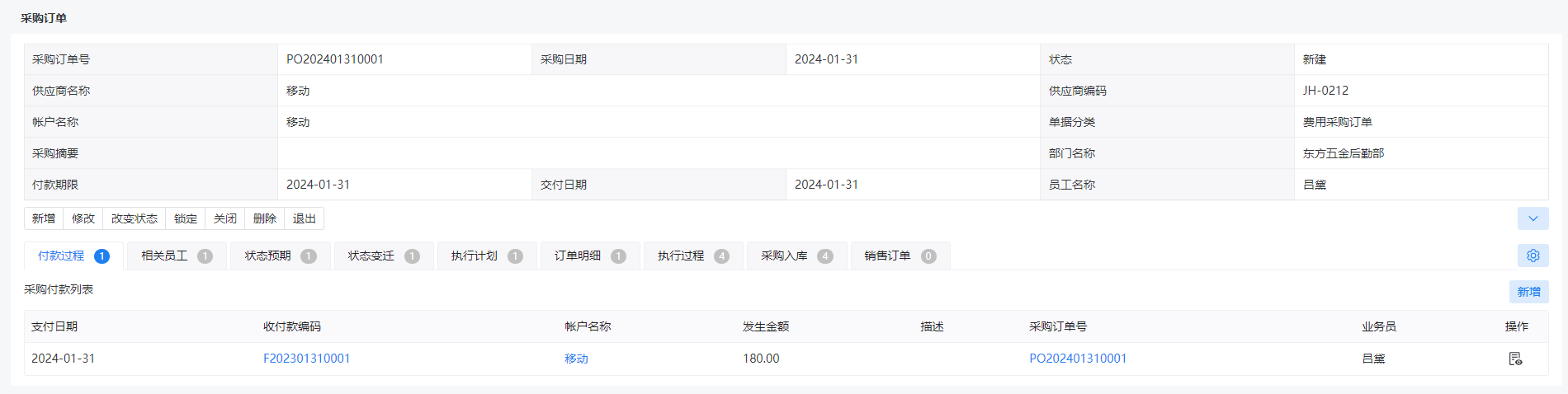Switch to the 相关员工 tab
This screenshot has width=1568, height=394.
177,256
